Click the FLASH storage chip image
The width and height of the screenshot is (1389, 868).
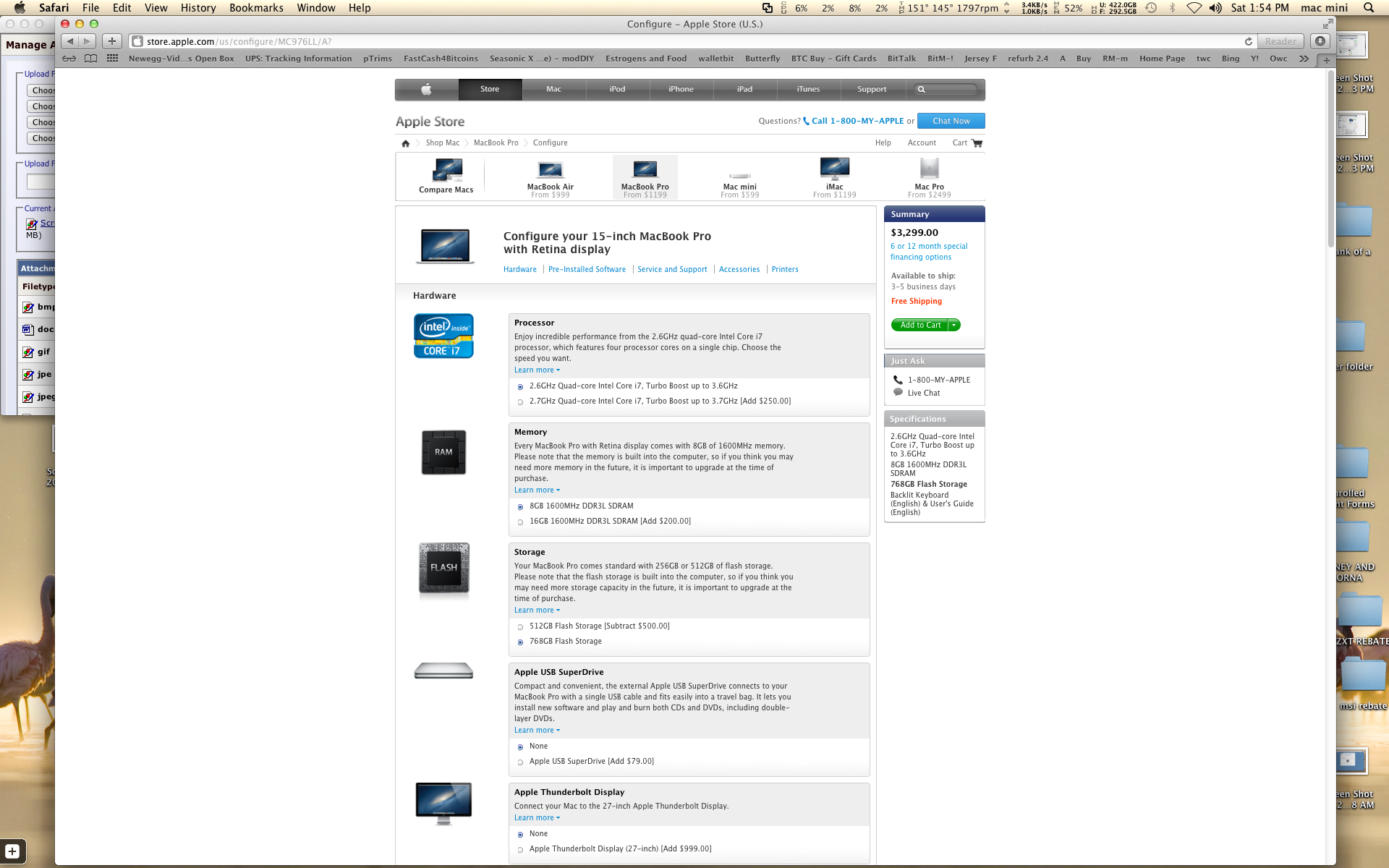click(443, 569)
